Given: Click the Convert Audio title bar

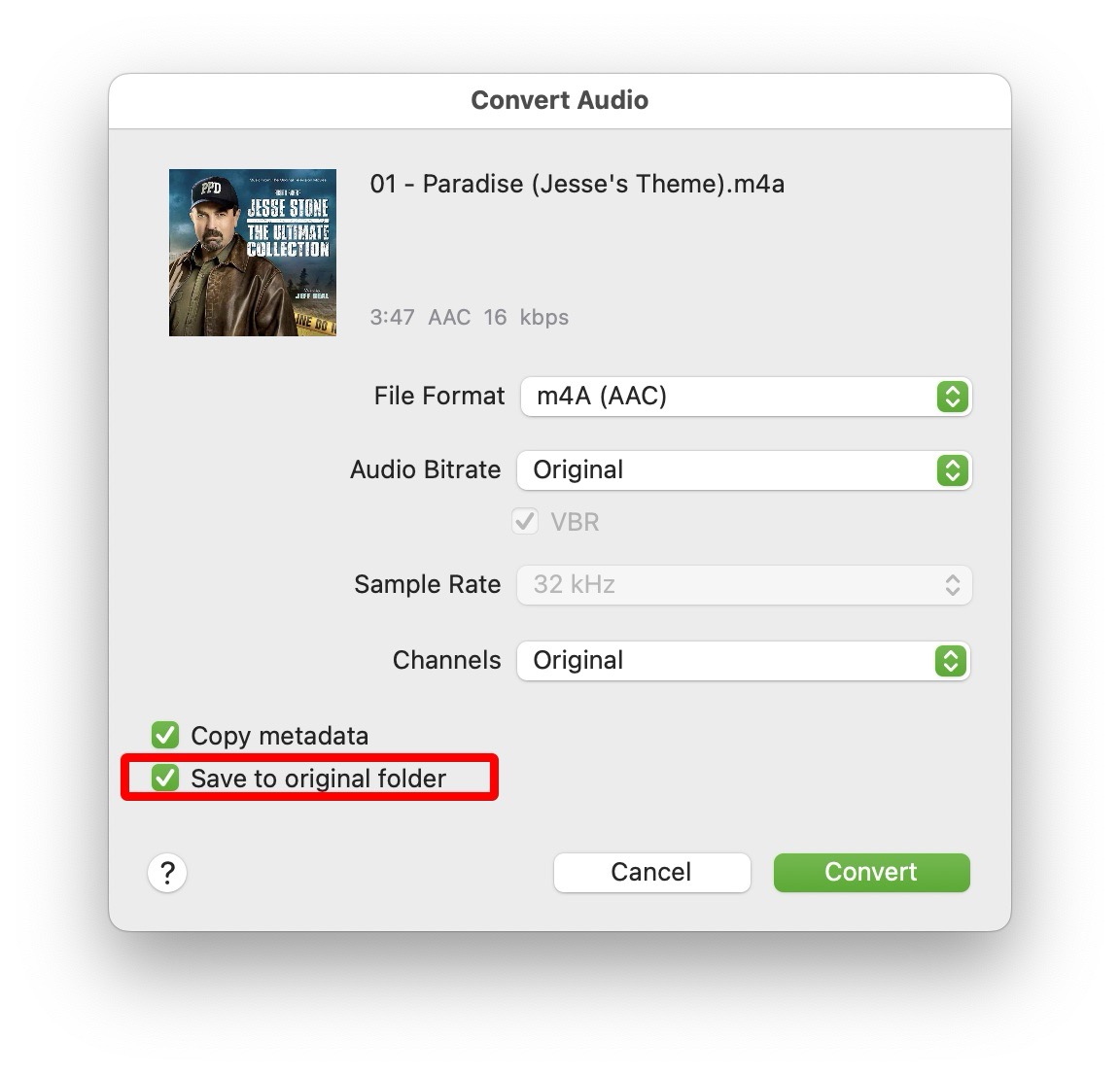Looking at the screenshot, I should coord(559,99).
